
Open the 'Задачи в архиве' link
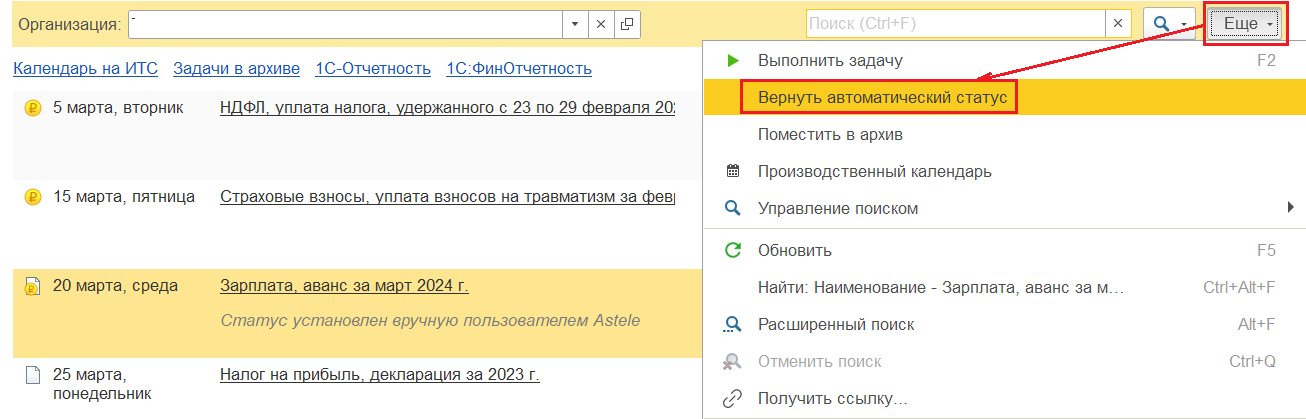click(x=236, y=69)
